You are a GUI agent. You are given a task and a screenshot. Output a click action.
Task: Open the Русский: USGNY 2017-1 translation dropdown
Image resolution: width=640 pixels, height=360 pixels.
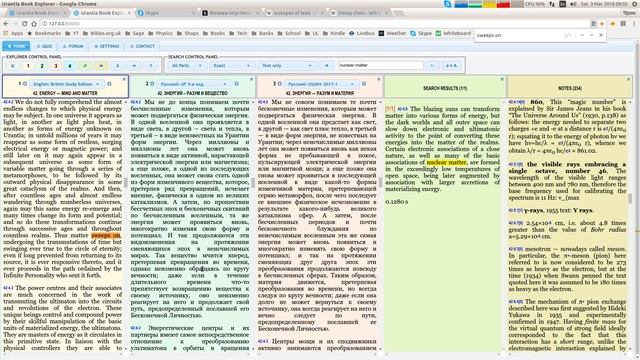pos(321,84)
